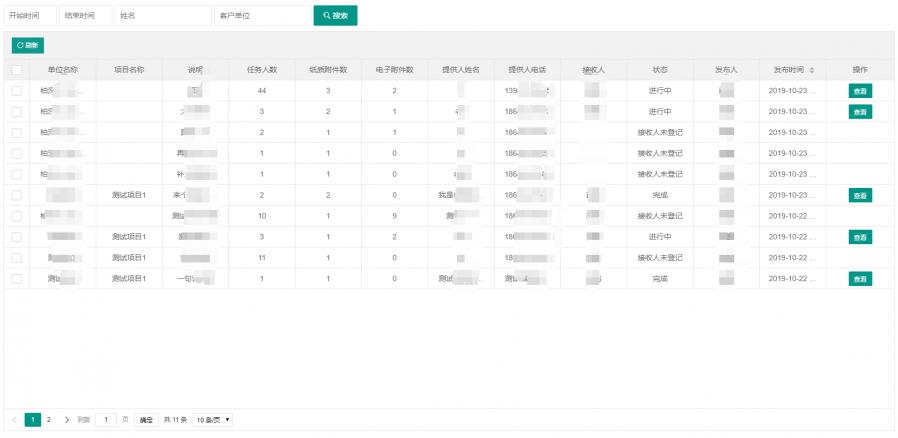Open 查看 for the first 完成 row
898x438 pixels.
(x=860, y=195)
